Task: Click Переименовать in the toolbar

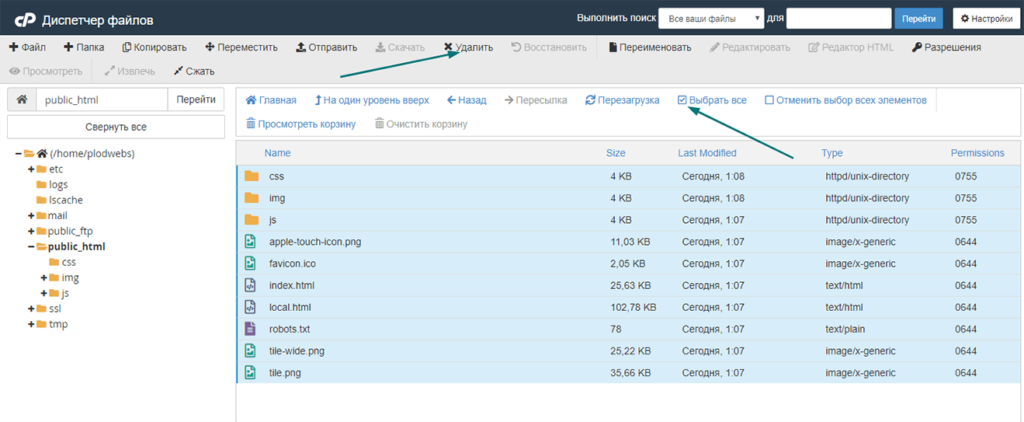Action: coord(650,47)
